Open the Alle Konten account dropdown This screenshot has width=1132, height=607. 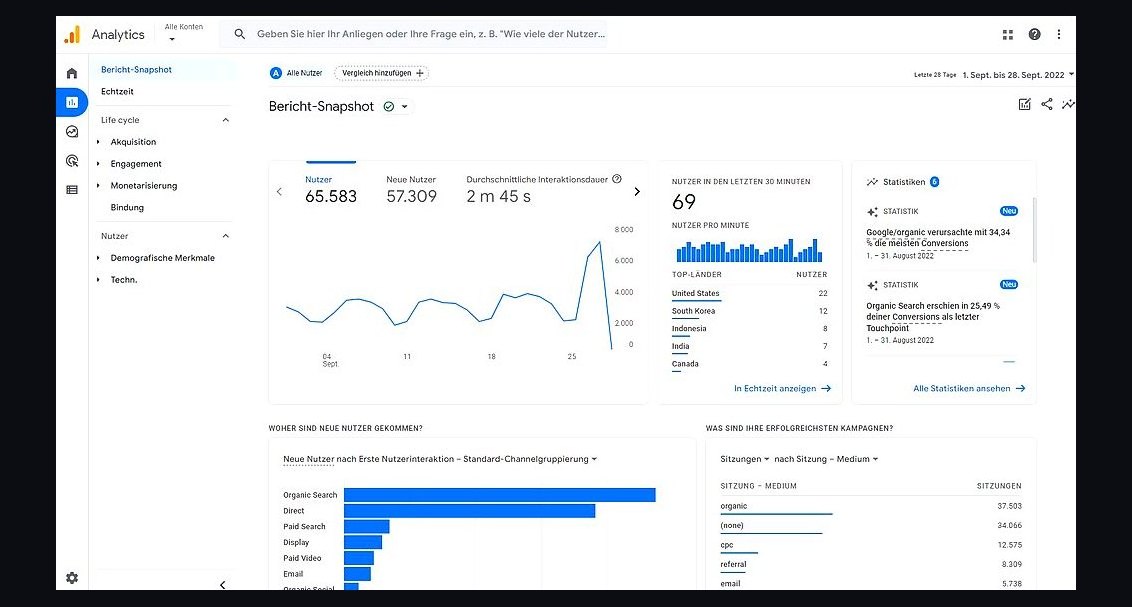tap(183, 32)
